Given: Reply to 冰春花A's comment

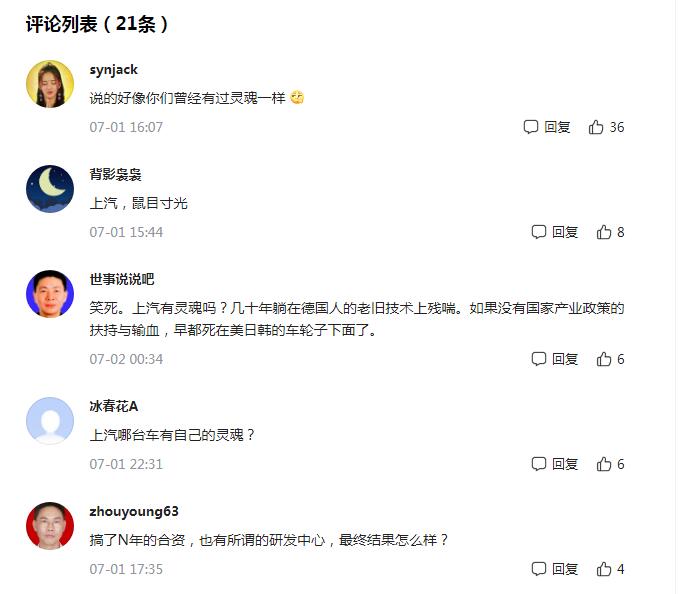Looking at the screenshot, I should [x=555, y=464].
